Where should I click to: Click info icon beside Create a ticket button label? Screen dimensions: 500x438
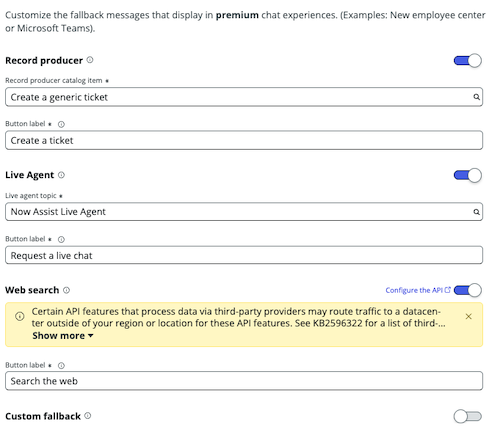[x=61, y=124]
